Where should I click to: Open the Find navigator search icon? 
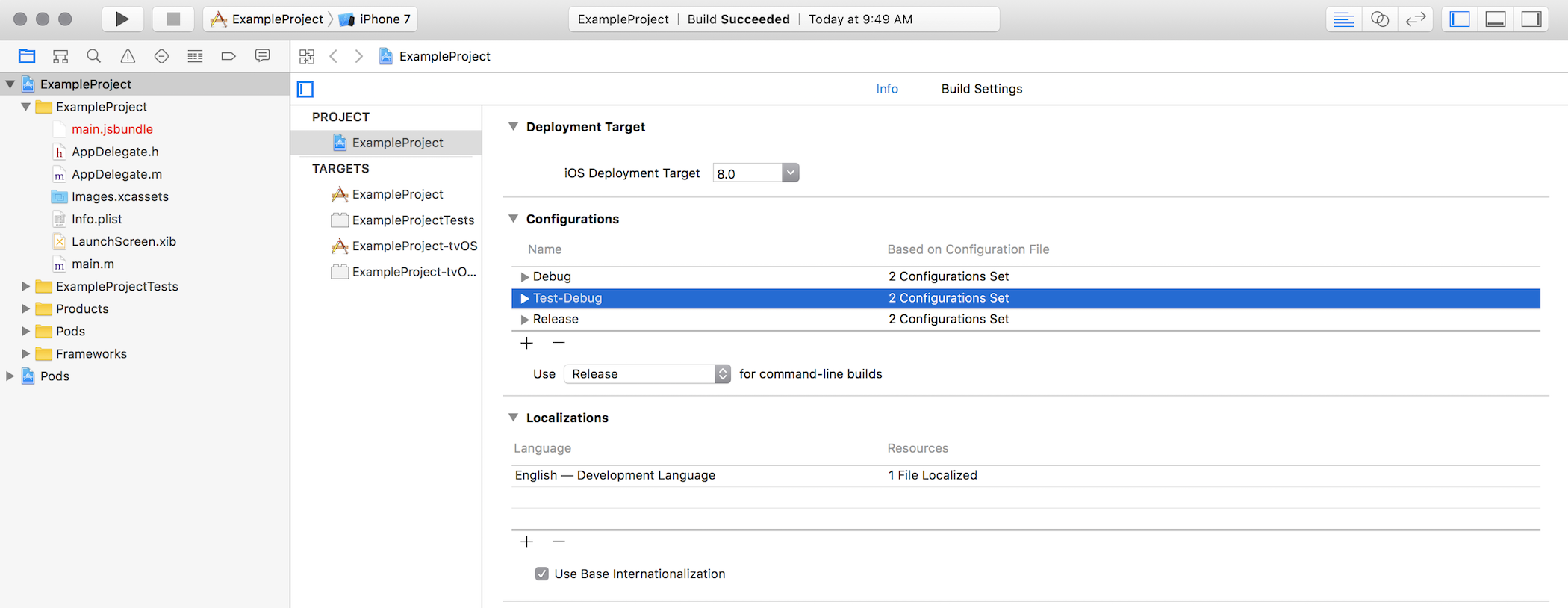93,56
